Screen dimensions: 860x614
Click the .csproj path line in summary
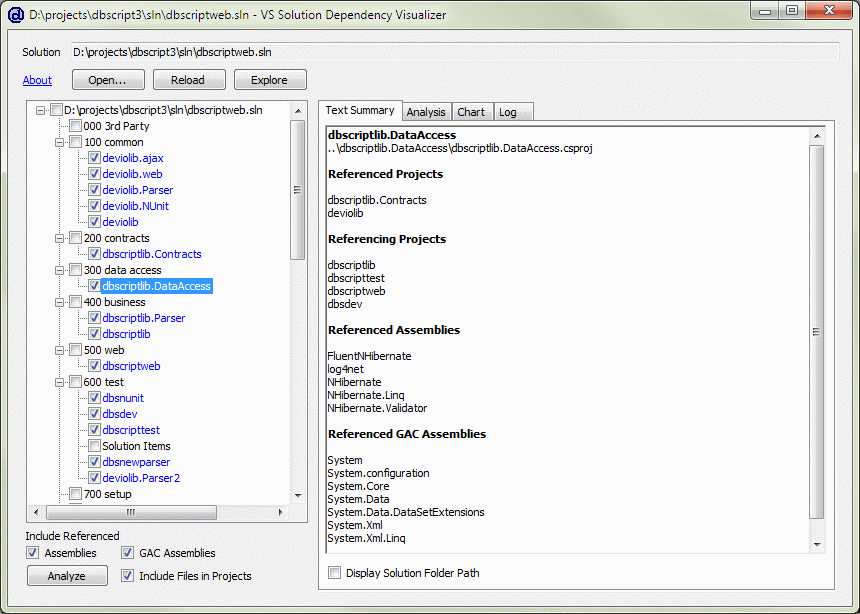(460, 148)
